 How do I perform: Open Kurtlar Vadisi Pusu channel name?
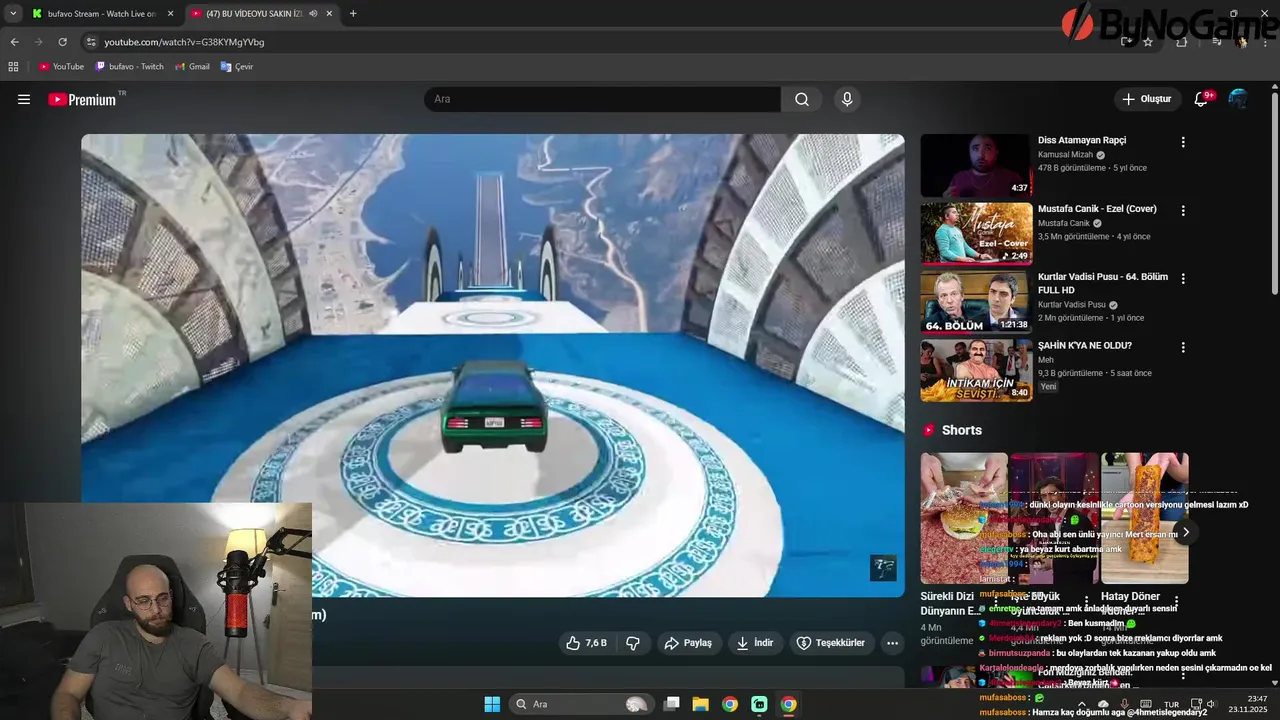(x=1072, y=305)
